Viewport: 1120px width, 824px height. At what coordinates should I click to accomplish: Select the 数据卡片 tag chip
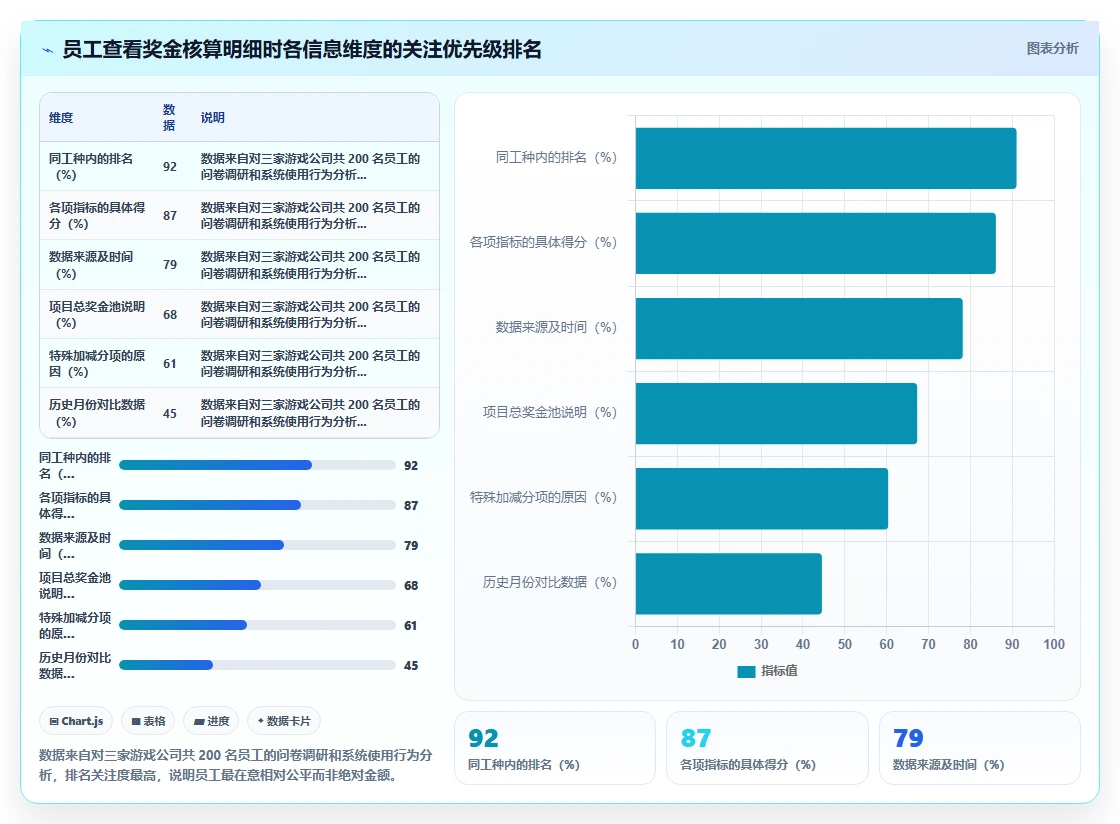(x=284, y=721)
